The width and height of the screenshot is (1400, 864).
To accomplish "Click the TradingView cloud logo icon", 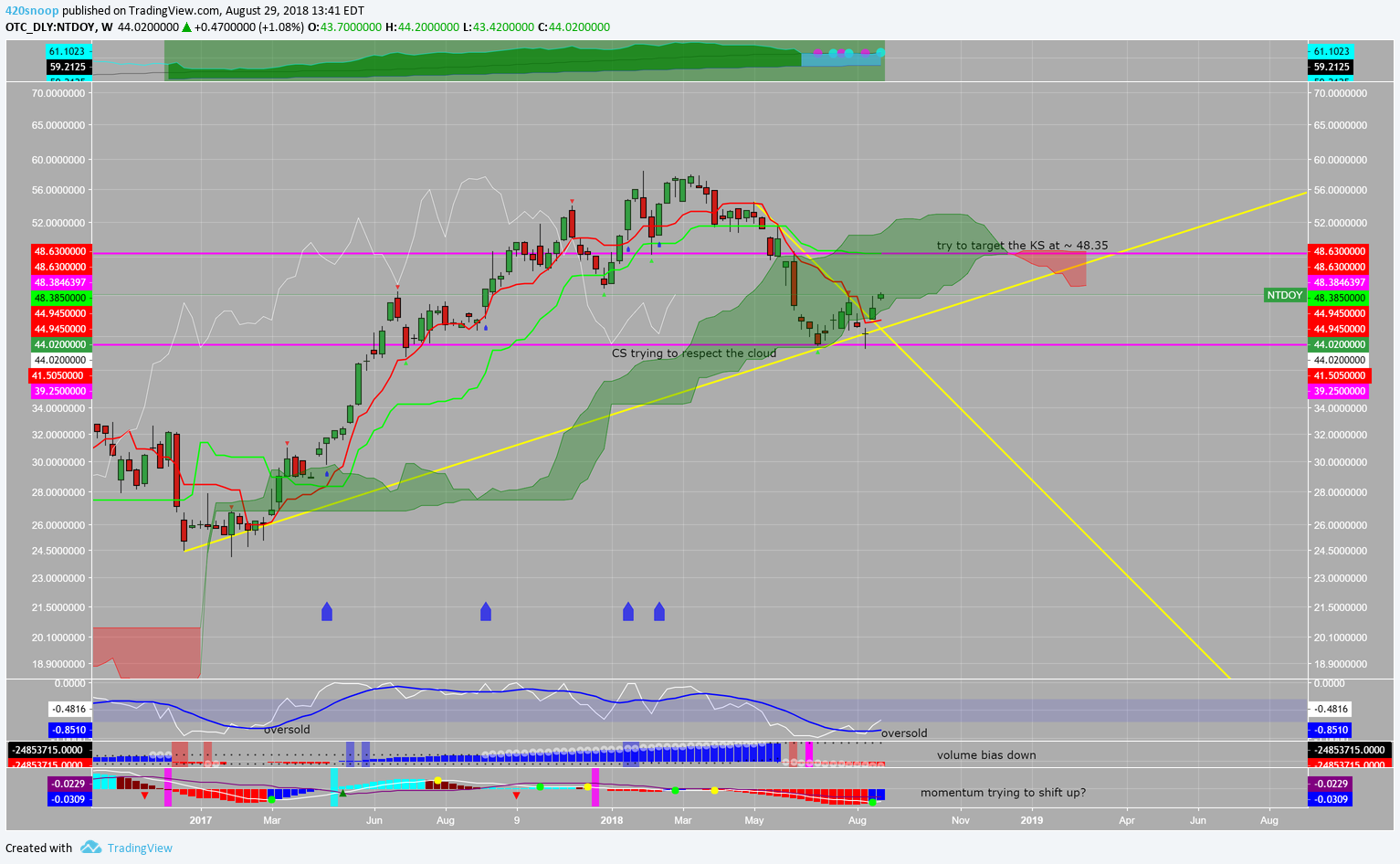I will 90,848.
